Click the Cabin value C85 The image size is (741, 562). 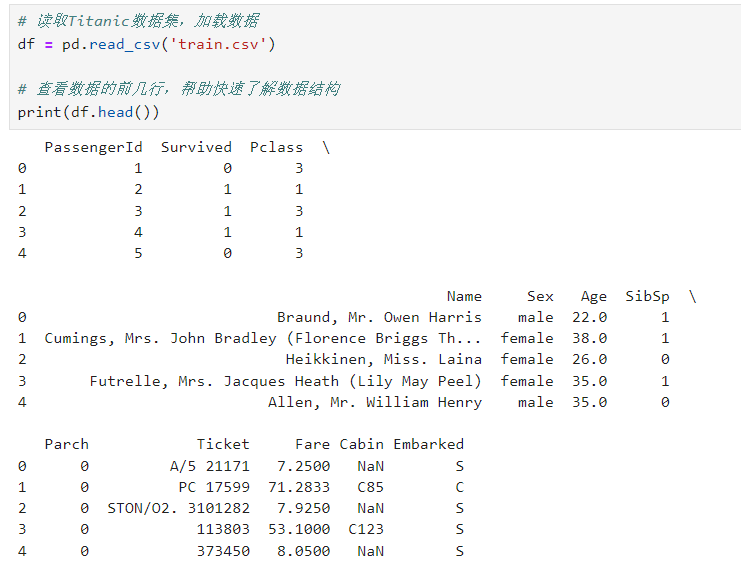(x=370, y=487)
